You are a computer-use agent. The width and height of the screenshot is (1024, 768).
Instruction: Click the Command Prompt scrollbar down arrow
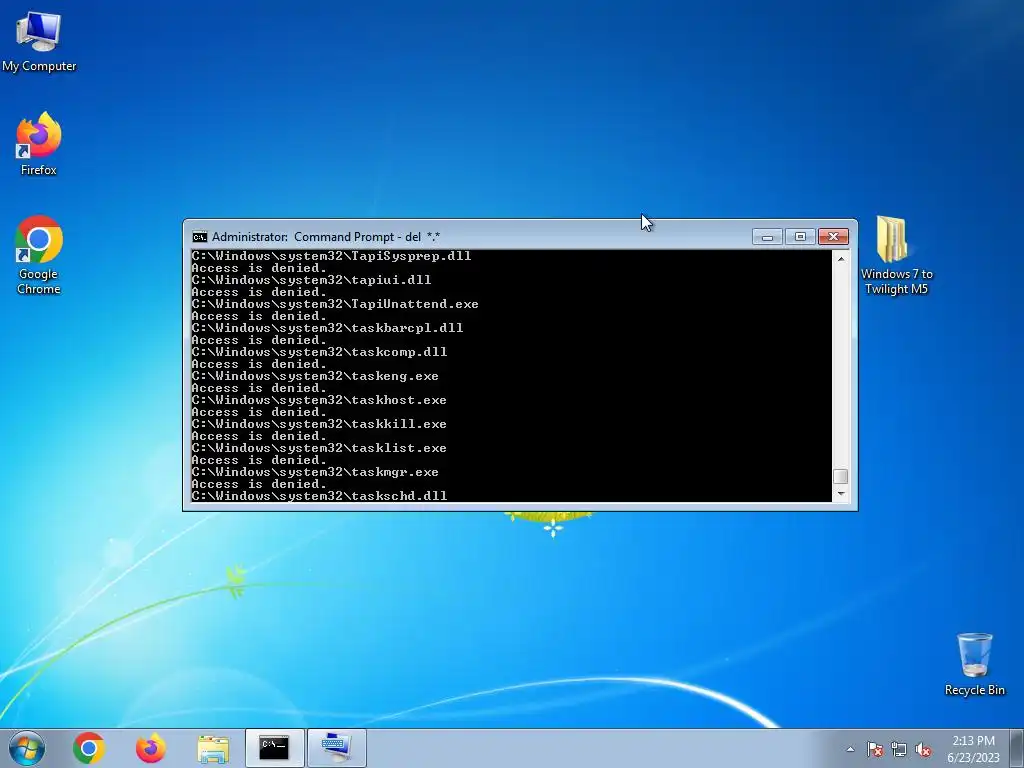coord(841,494)
